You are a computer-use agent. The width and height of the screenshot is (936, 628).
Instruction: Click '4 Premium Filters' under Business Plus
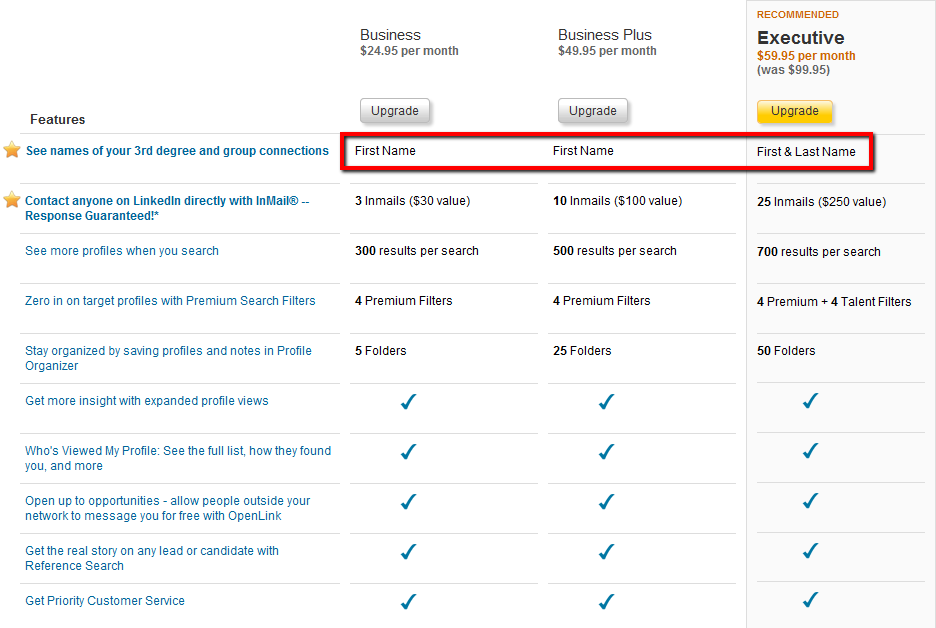602,301
